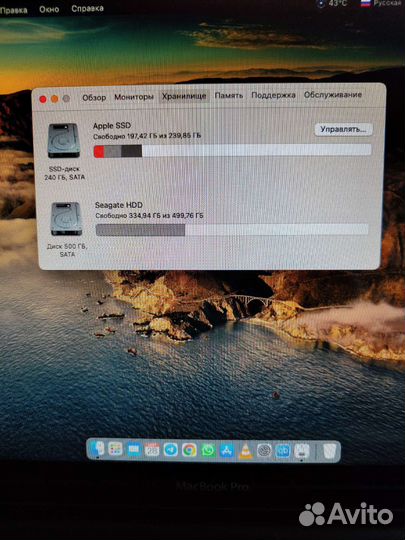
Task: Click the SSD-диск 240 ГБ, SATA label
Action: coord(64,173)
